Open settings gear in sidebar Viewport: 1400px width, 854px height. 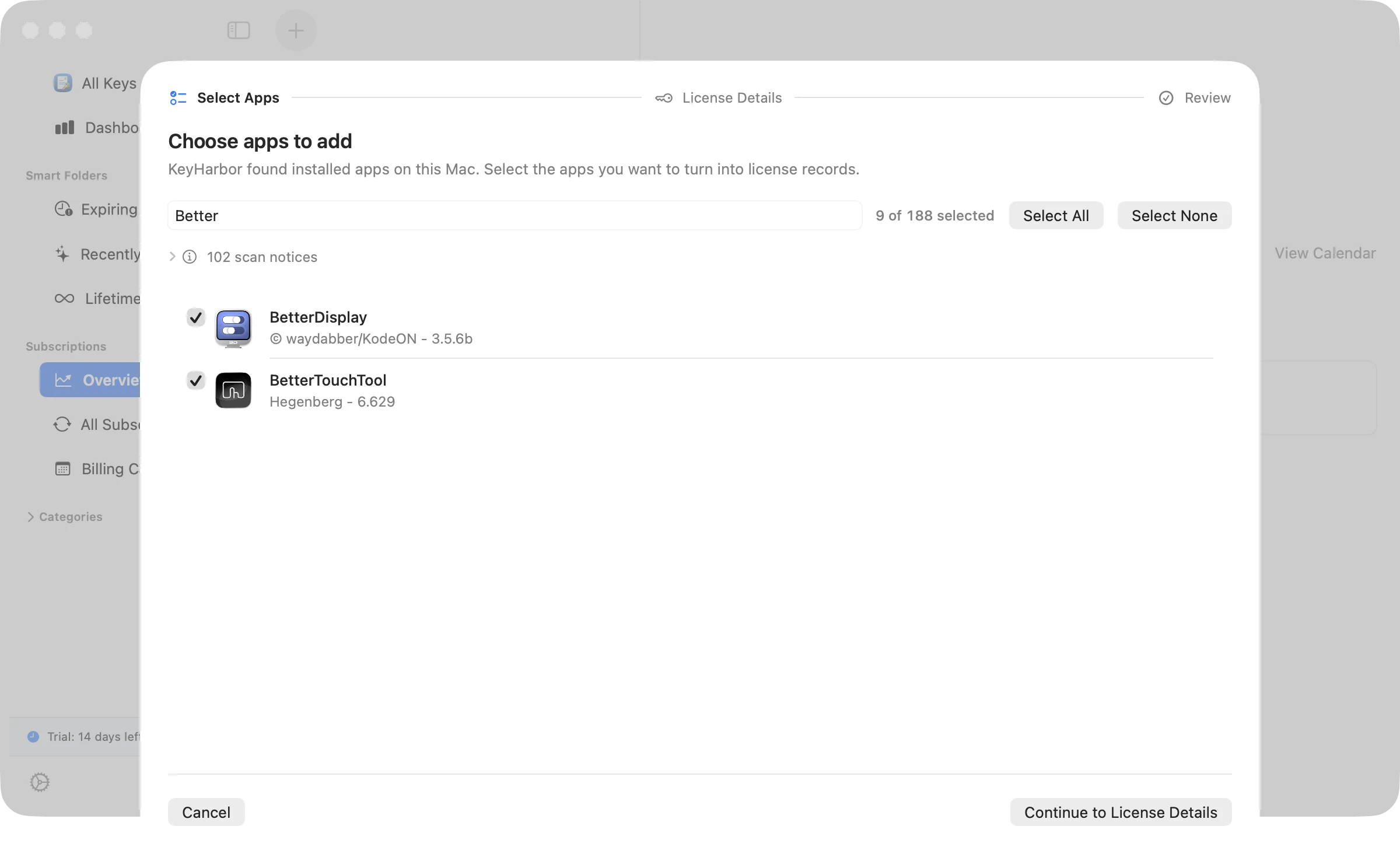(40, 782)
